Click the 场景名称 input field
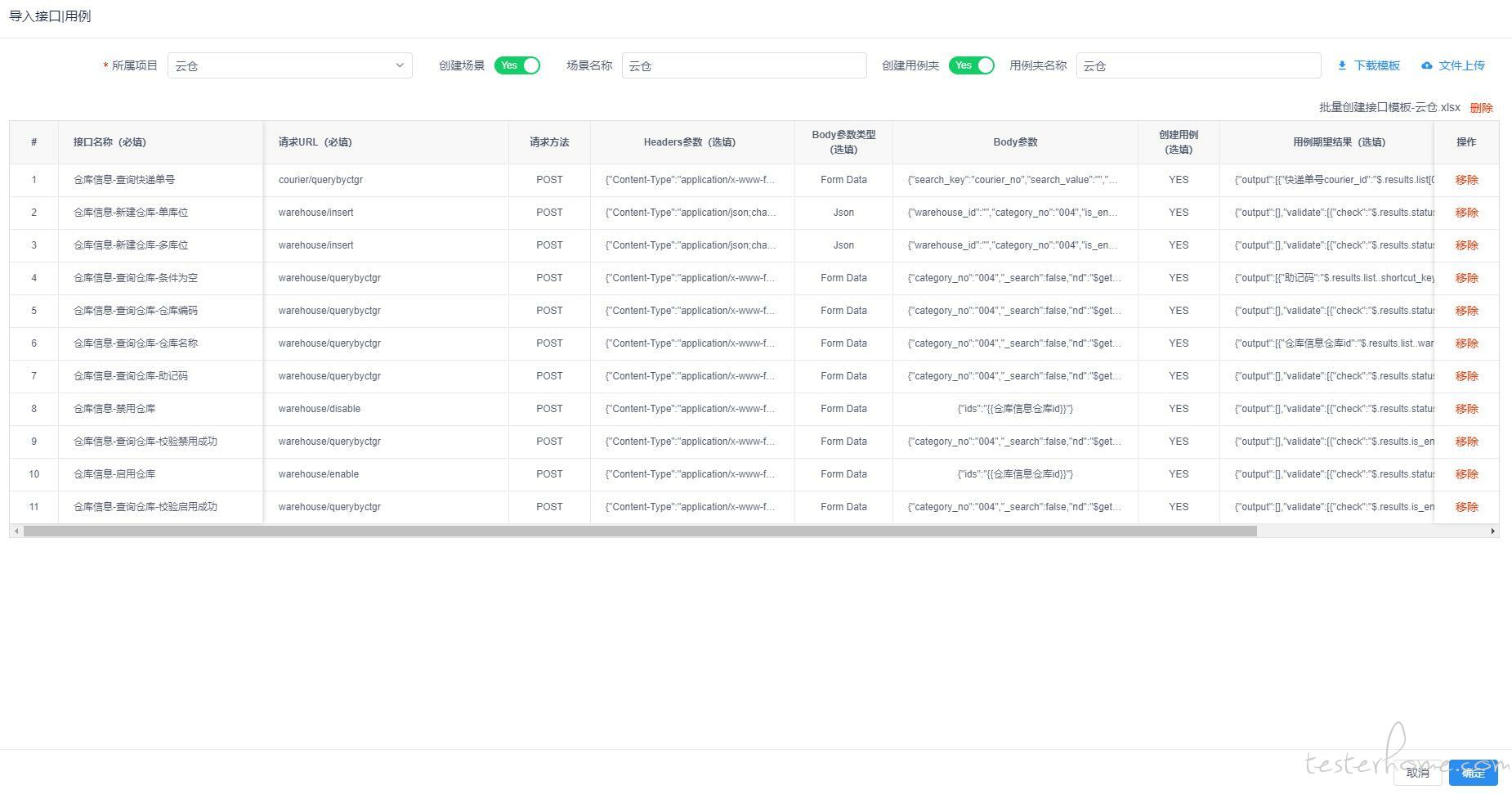Viewport: 1512px width, 794px height. pos(744,65)
